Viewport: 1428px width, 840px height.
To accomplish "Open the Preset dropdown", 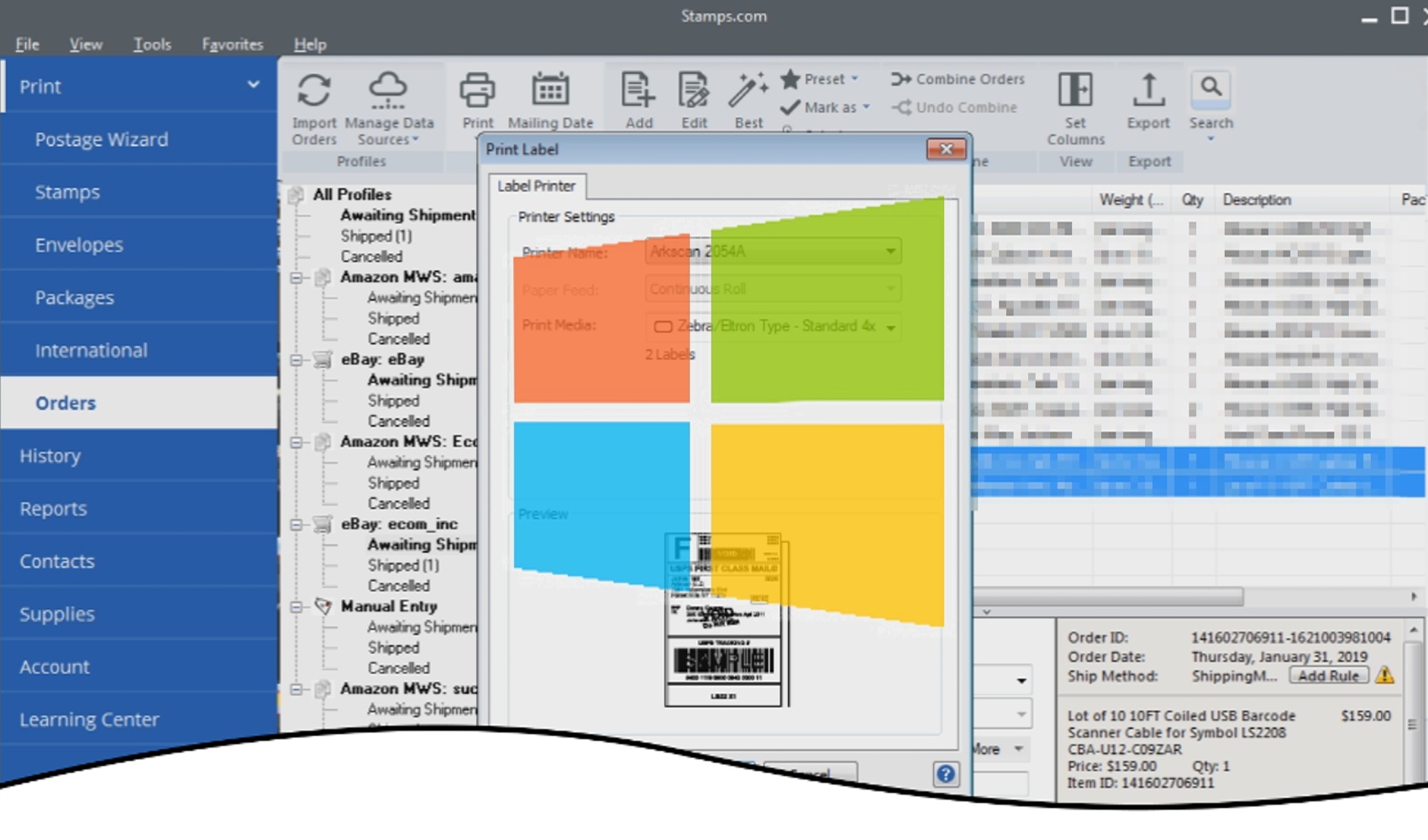I will (x=820, y=79).
